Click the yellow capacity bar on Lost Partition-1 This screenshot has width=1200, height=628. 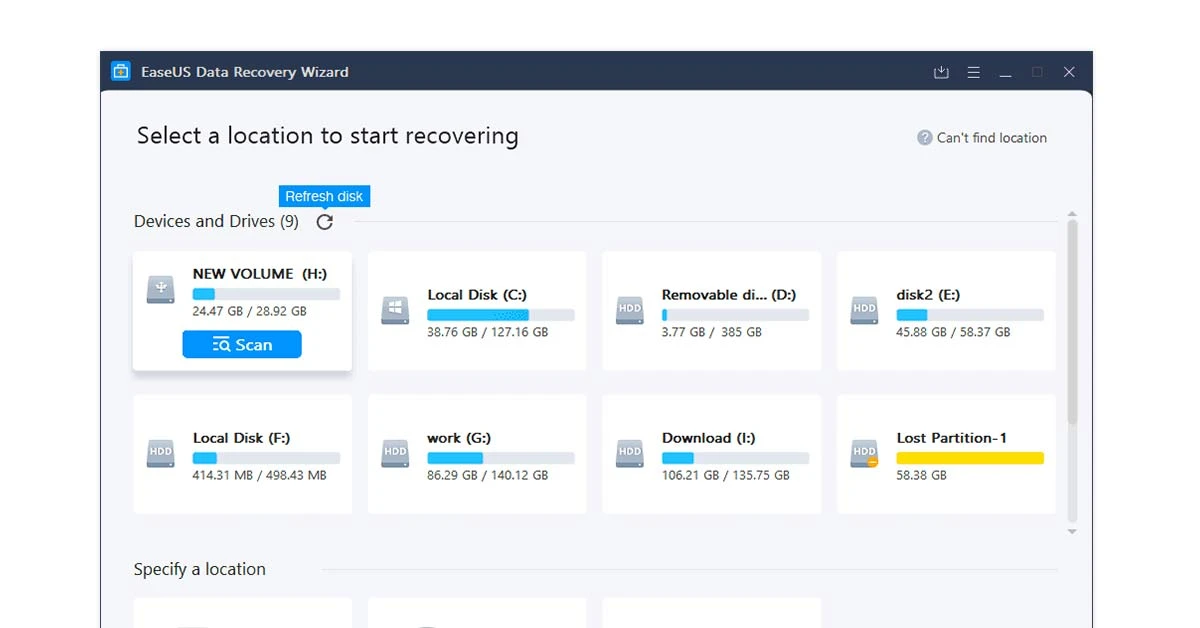pyautogui.click(x=970, y=456)
